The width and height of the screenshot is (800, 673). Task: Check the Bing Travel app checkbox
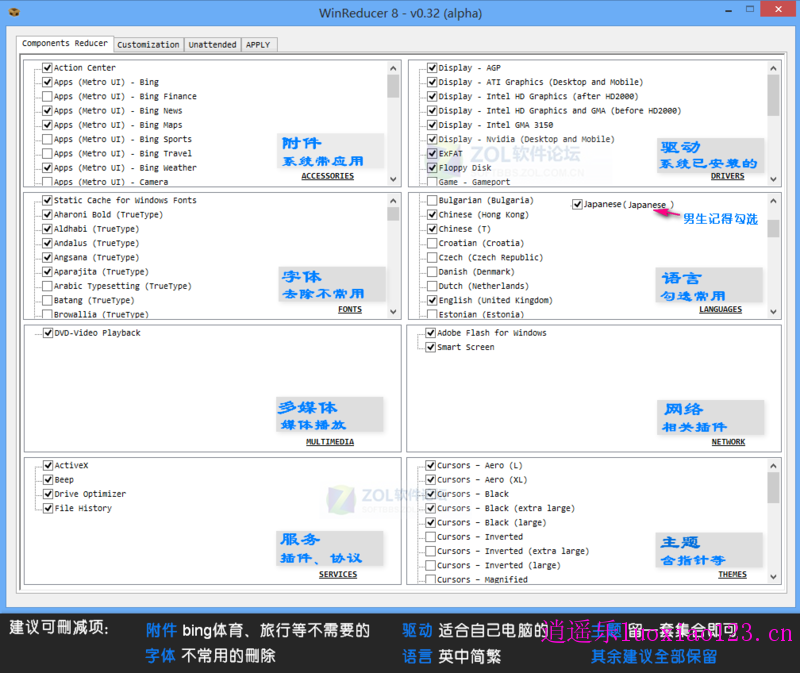coord(47,153)
